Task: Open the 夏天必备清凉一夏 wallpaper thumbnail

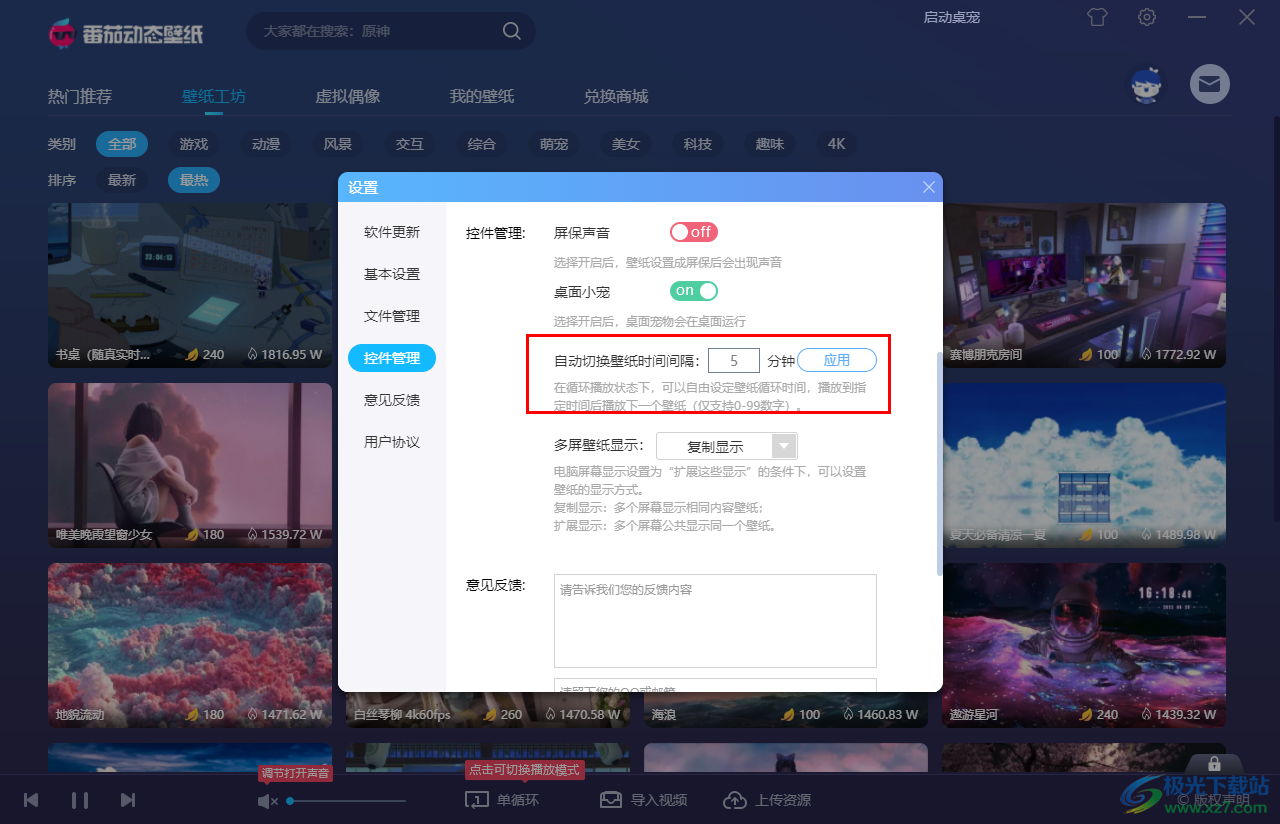Action: 1084,465
